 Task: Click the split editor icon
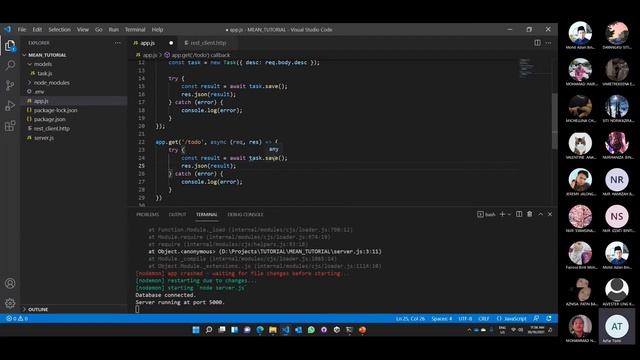(x=538, y=43)
